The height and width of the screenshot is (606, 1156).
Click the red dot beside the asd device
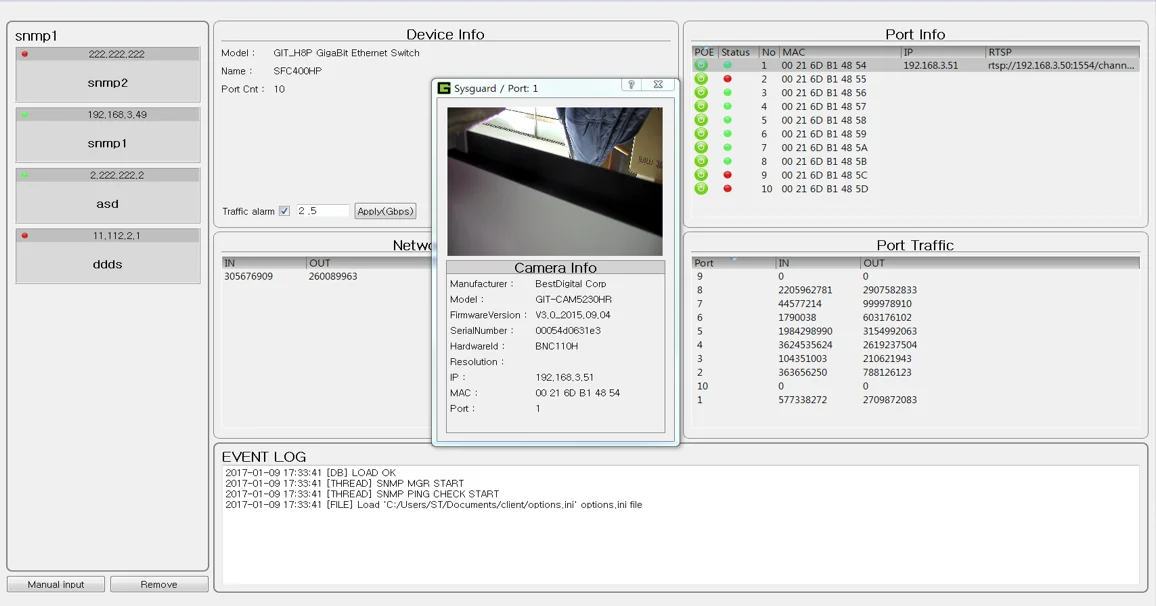pyautogui.click(x=23, y=174)
